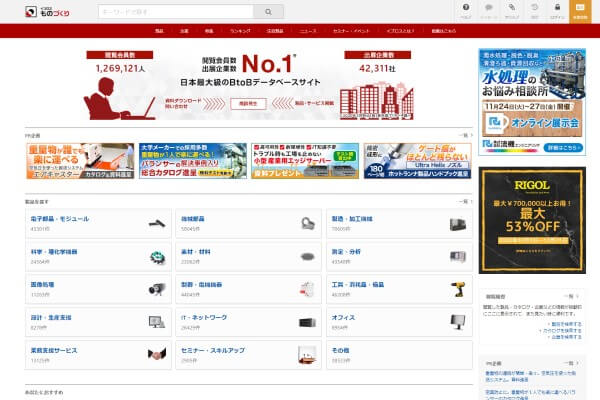Click the bearing icon in second category card

click(307, 224)
